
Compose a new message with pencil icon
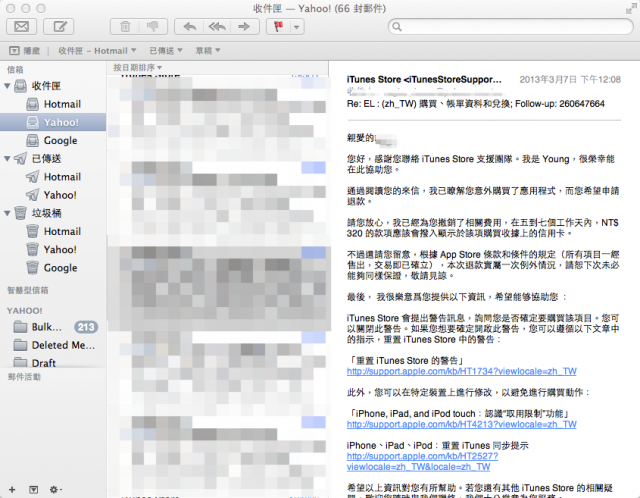click(59, 27)
